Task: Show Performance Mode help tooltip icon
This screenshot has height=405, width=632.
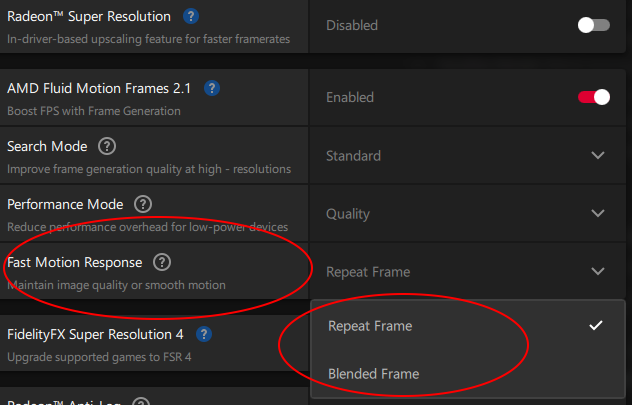Action: [x=143, y=204]
